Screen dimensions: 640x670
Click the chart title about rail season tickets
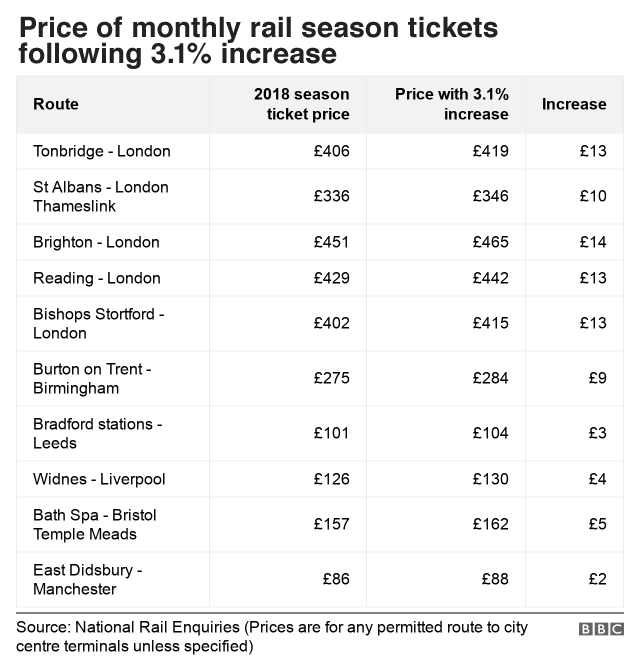coord(258,41)
